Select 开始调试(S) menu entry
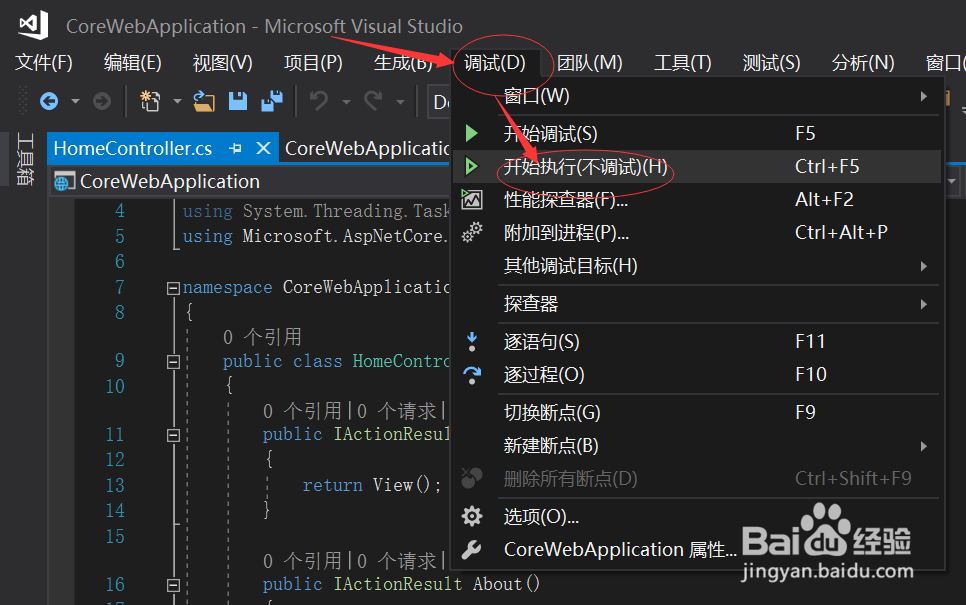Screen dimensions: 966x605 [x=697, y=134]
